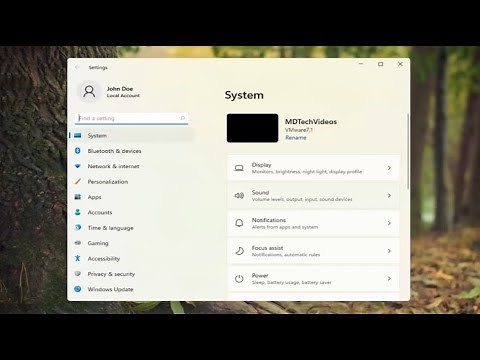Click the Windows Update icon

tap(78, 289)
